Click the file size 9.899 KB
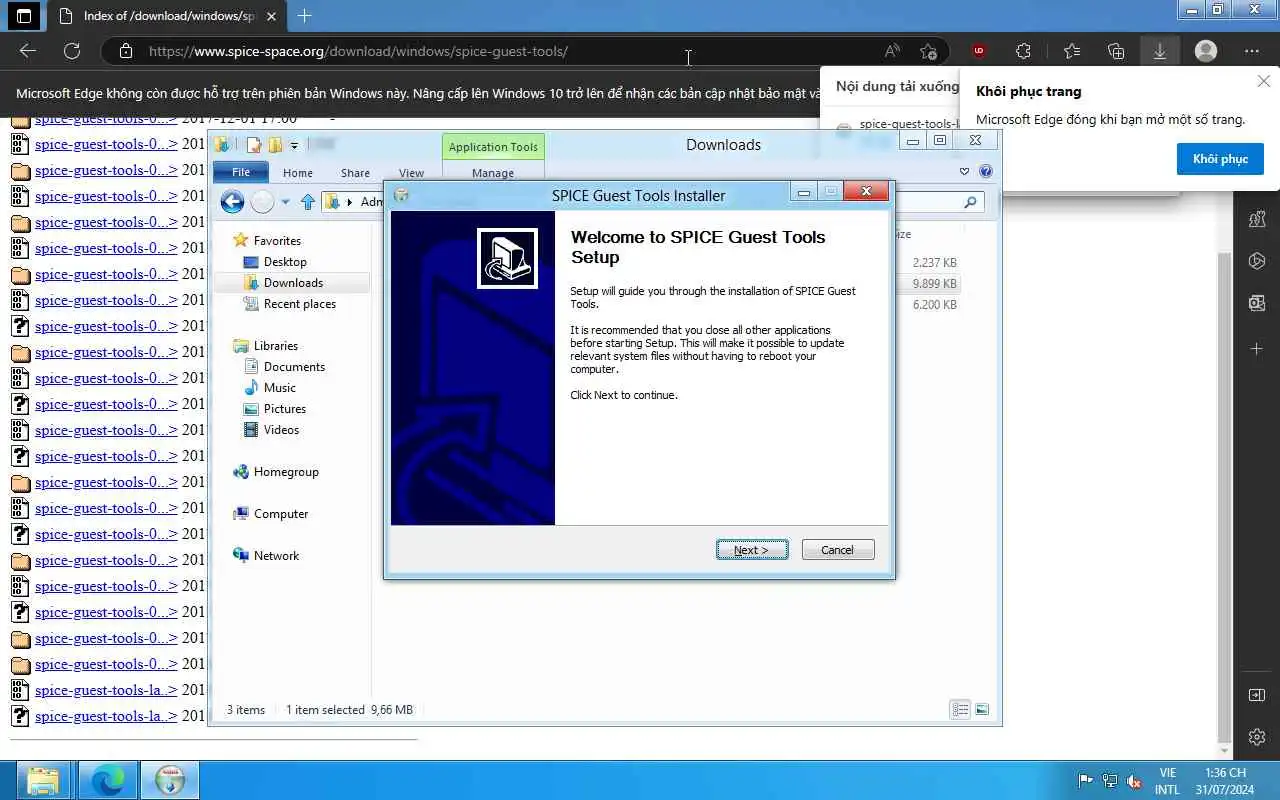The height and width of the screenshot is (800, 1280). point(935,284)
